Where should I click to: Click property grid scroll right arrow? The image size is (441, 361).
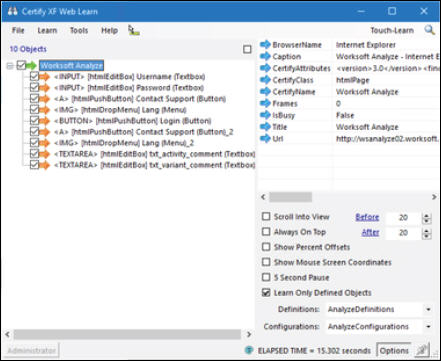434,197
